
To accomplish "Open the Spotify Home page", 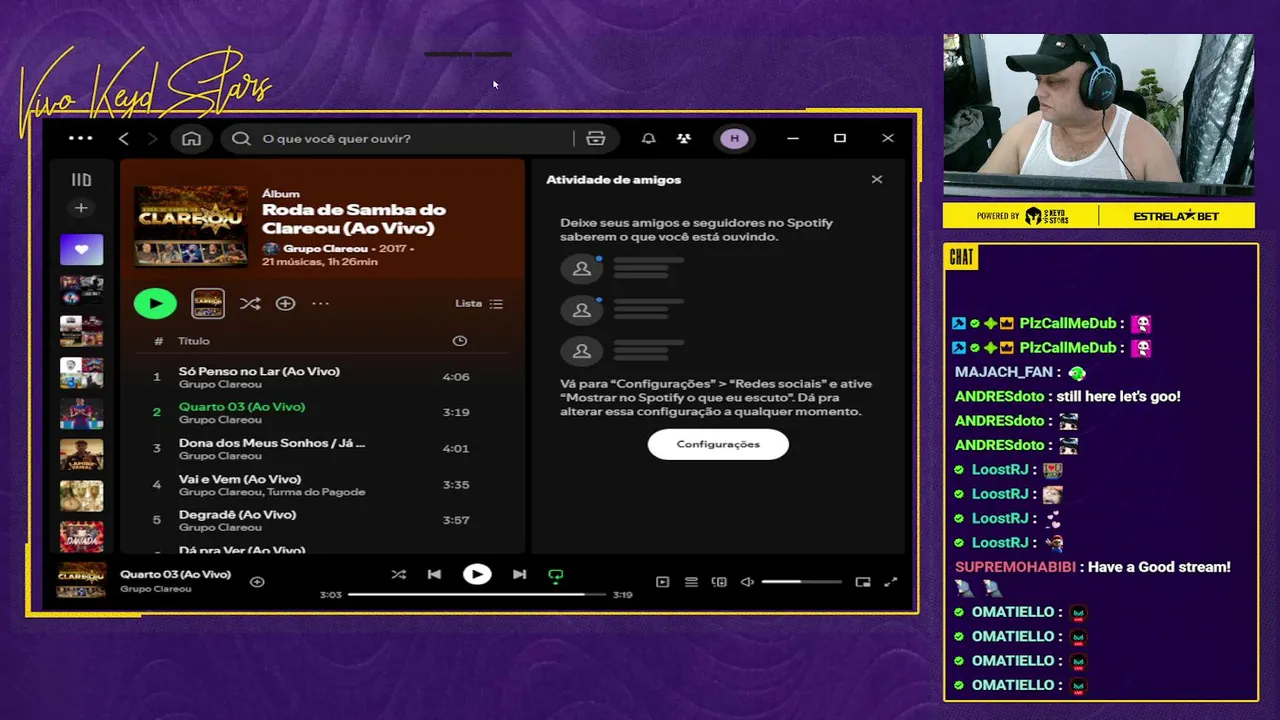I will [x=191, y=138].
